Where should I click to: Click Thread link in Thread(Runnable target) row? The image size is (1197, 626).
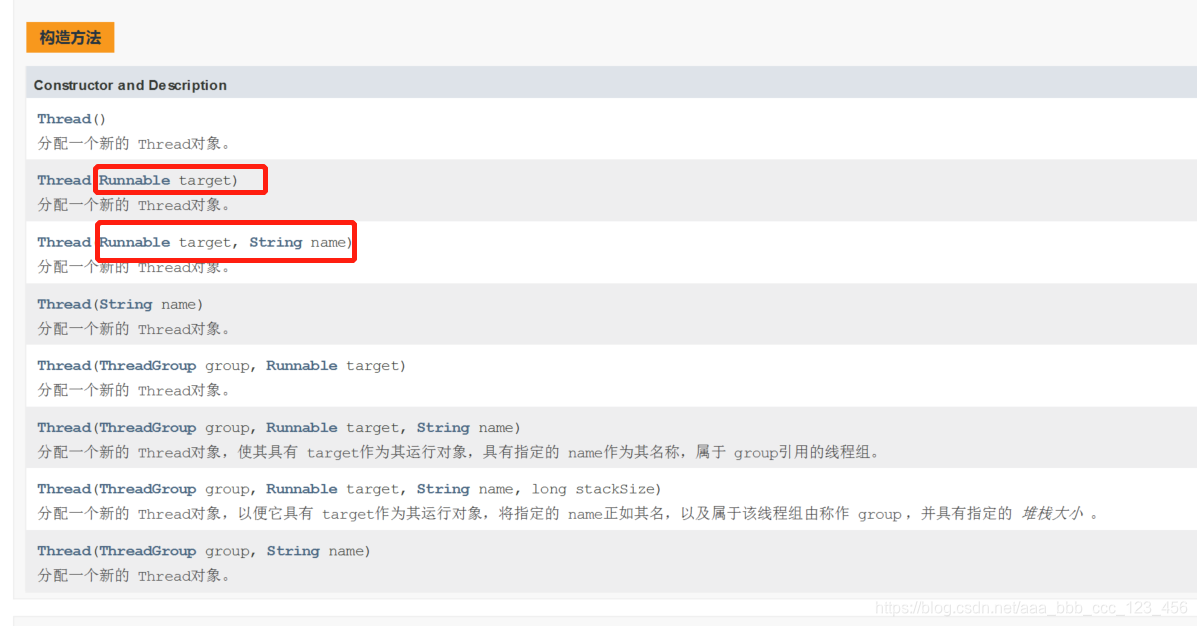64,180
